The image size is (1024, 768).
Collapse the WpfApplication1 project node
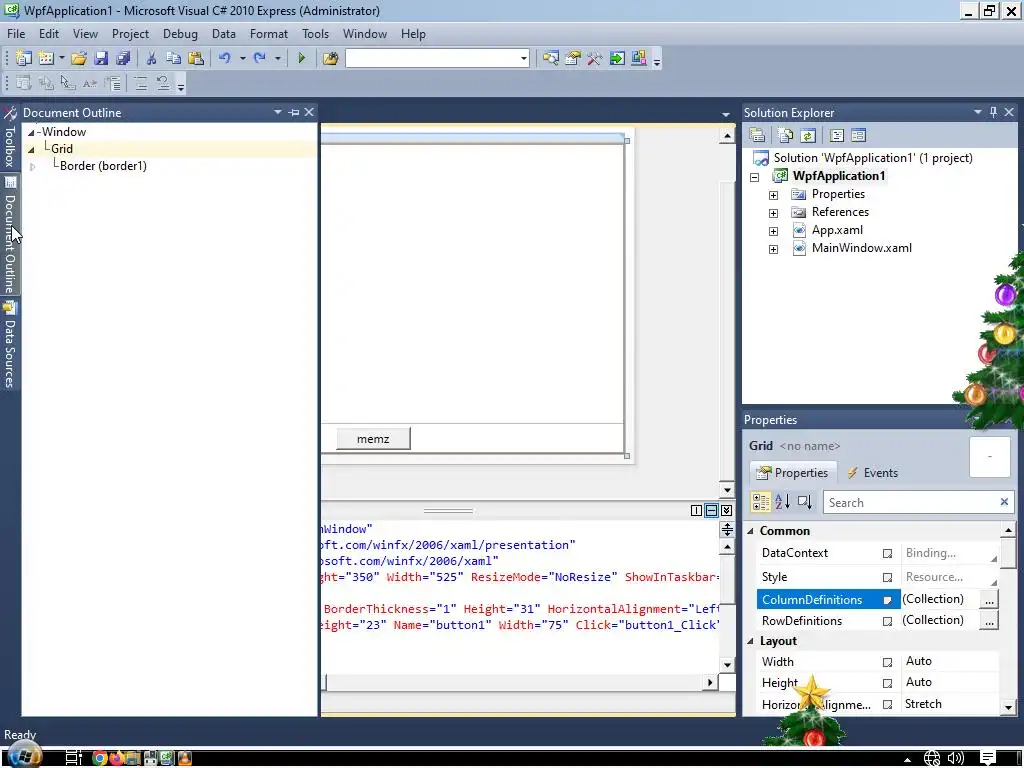point(755,177)
